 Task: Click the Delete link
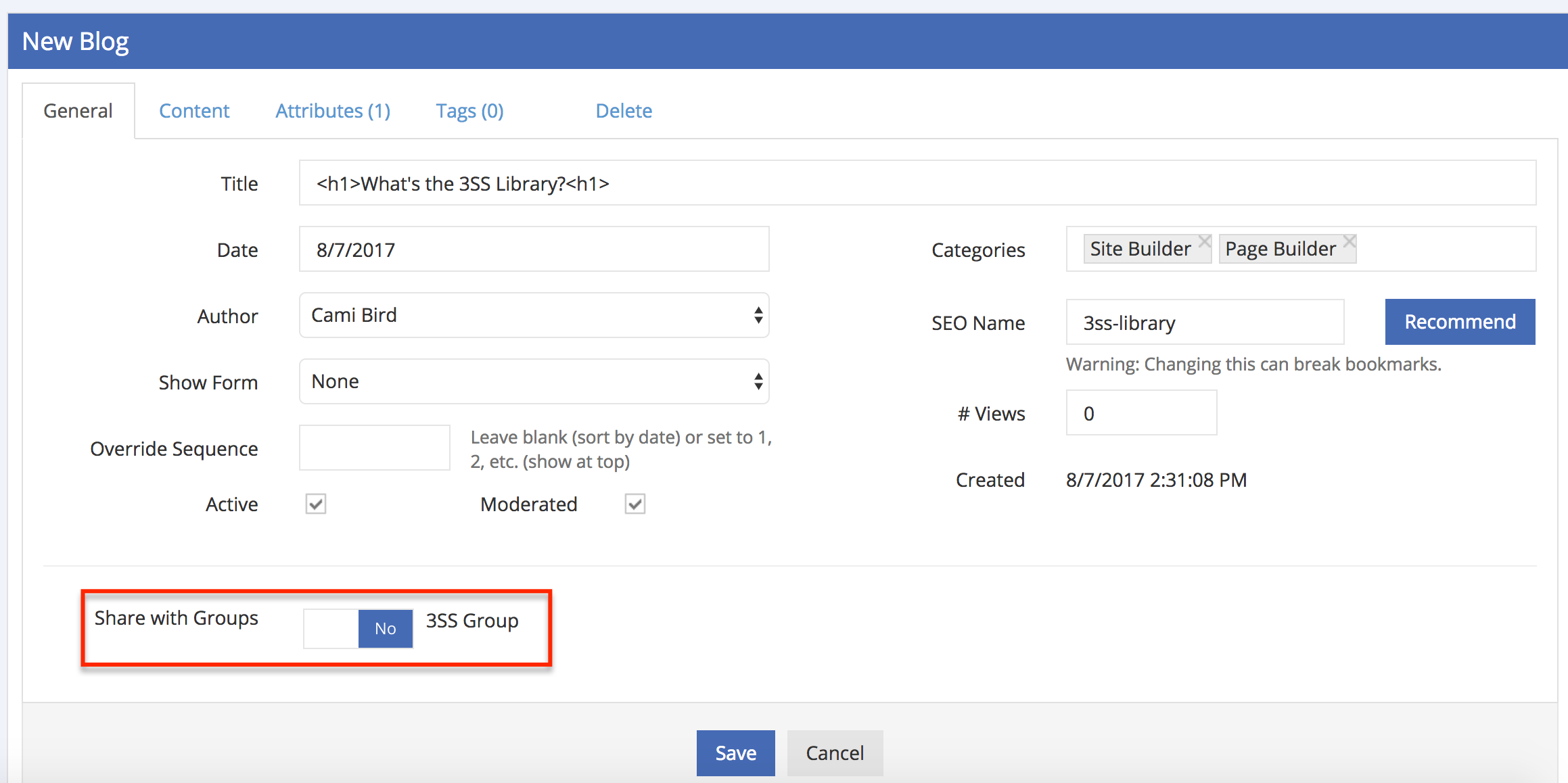tap(624, 111)
